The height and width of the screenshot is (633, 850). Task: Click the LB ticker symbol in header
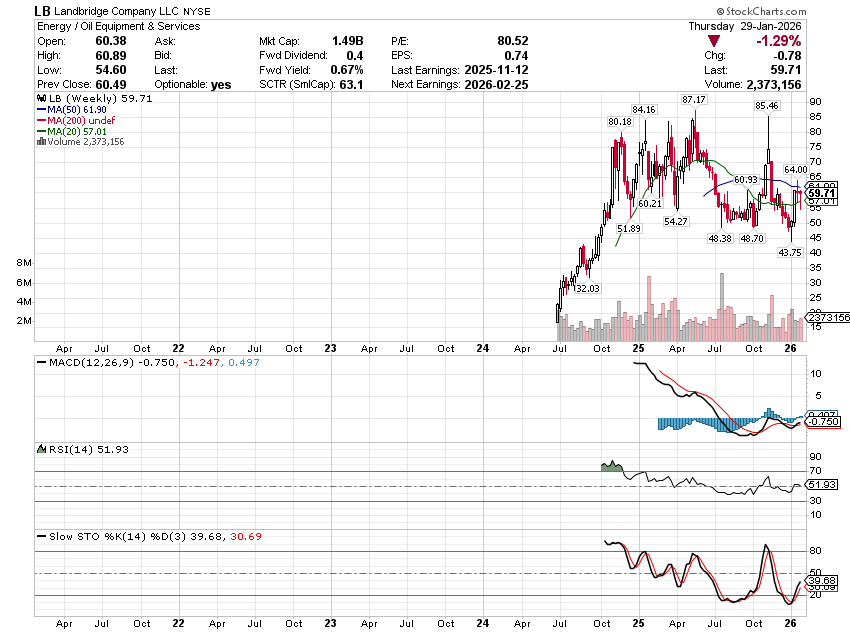point(43,11)
